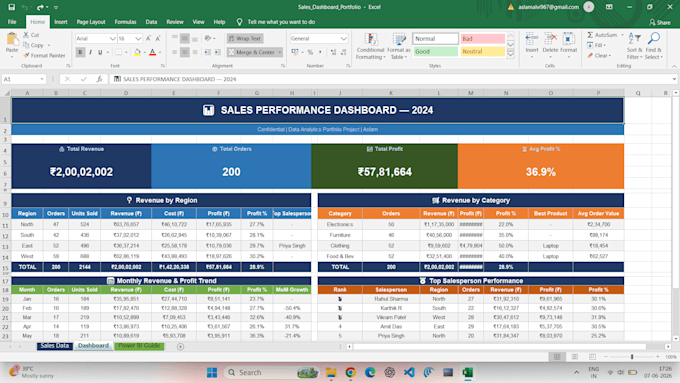Click the Format cells icon
Viewport: 680px width, 383px height.
568,39
